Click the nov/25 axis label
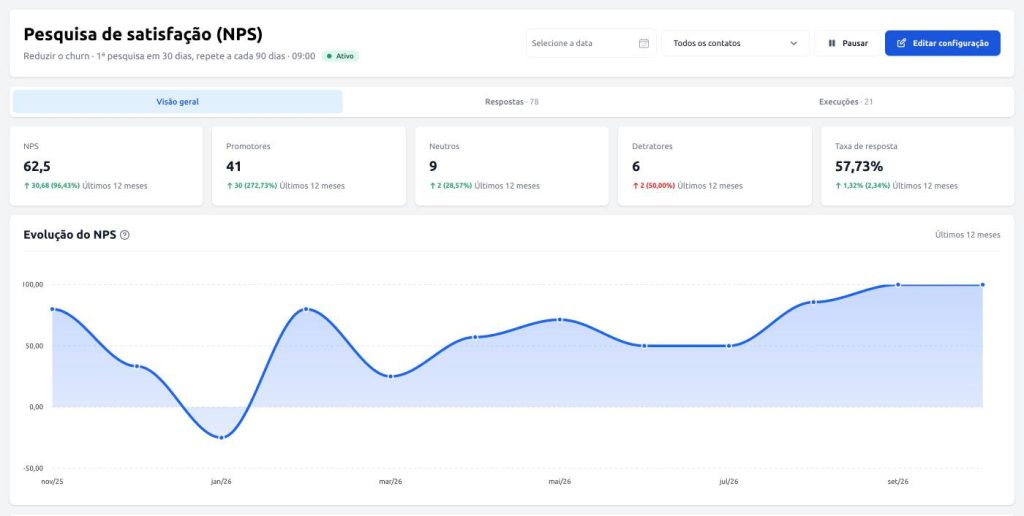 click(52, 481)
